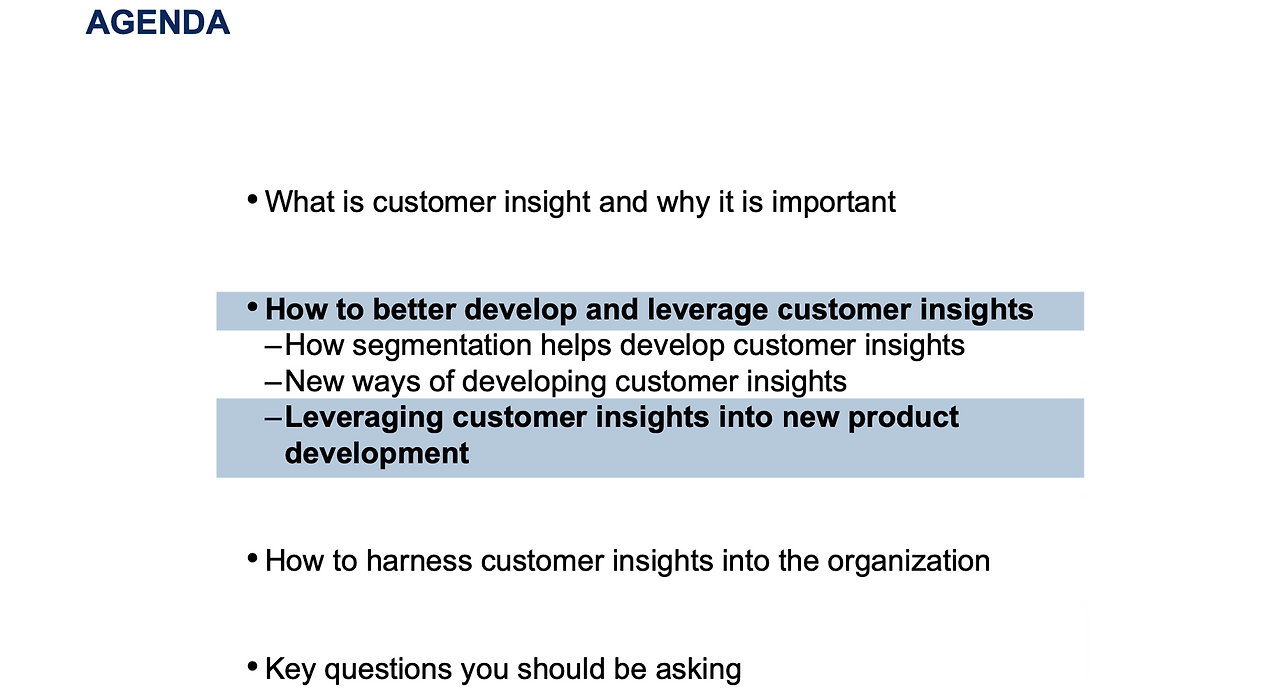Click the dash before "New ways of developing"

(273, 383)
